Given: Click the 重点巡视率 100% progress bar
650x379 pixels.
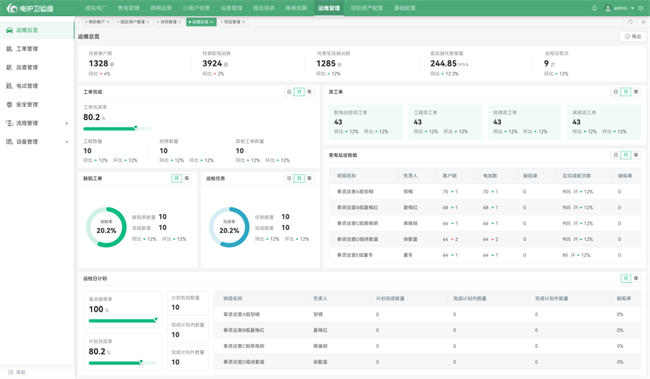Looking at the screenshot, I should (123, 321).
